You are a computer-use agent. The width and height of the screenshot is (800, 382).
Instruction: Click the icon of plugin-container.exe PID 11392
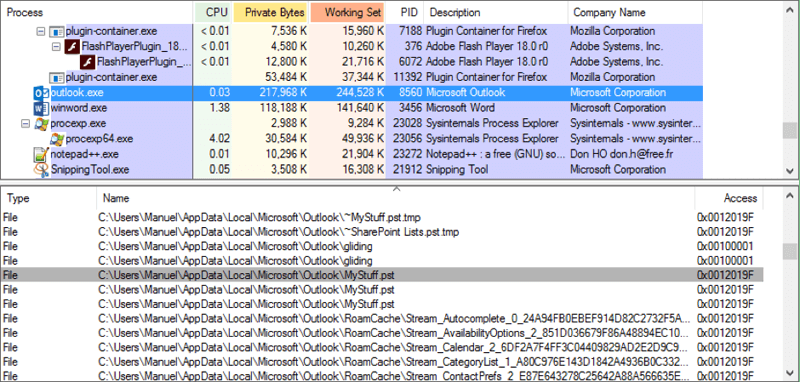[x=57, y=78]
